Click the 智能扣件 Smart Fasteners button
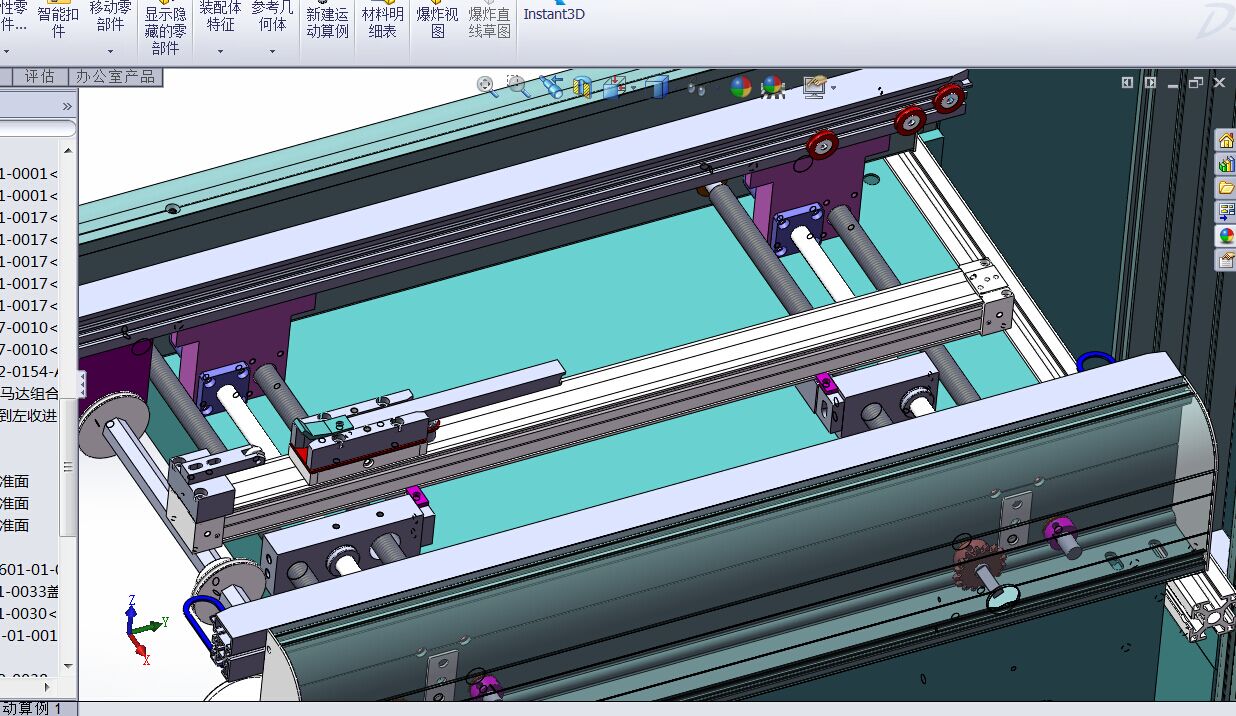 58,22
